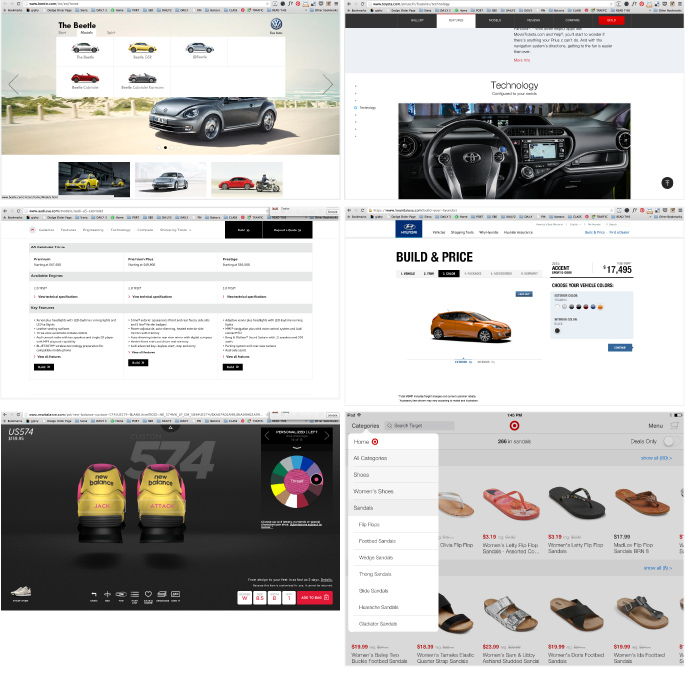Pick the orange exterior color swatch
685x678 pixels.
tap(600, 307)
